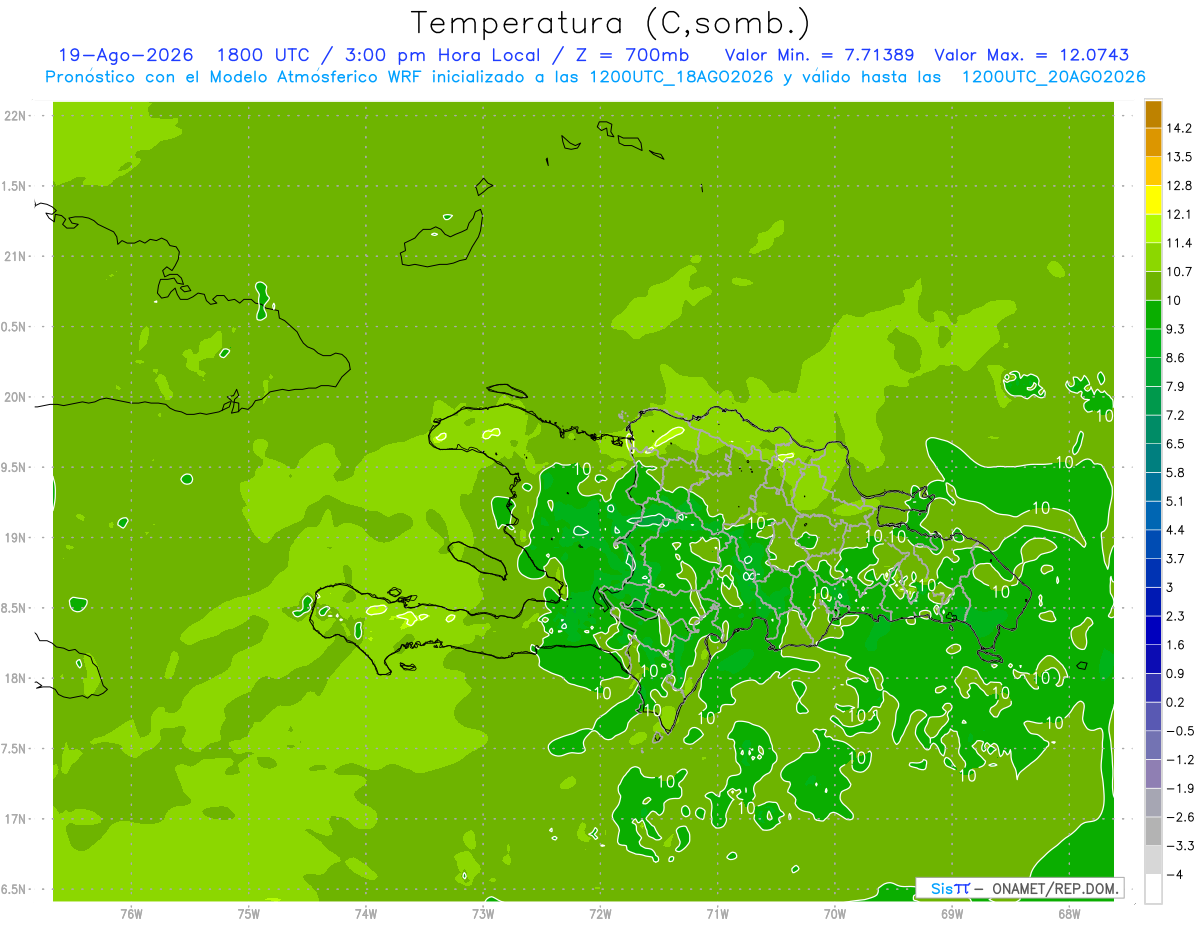
Task: Click the "7.5N" latitude axis label
Action: coord(15,749)
